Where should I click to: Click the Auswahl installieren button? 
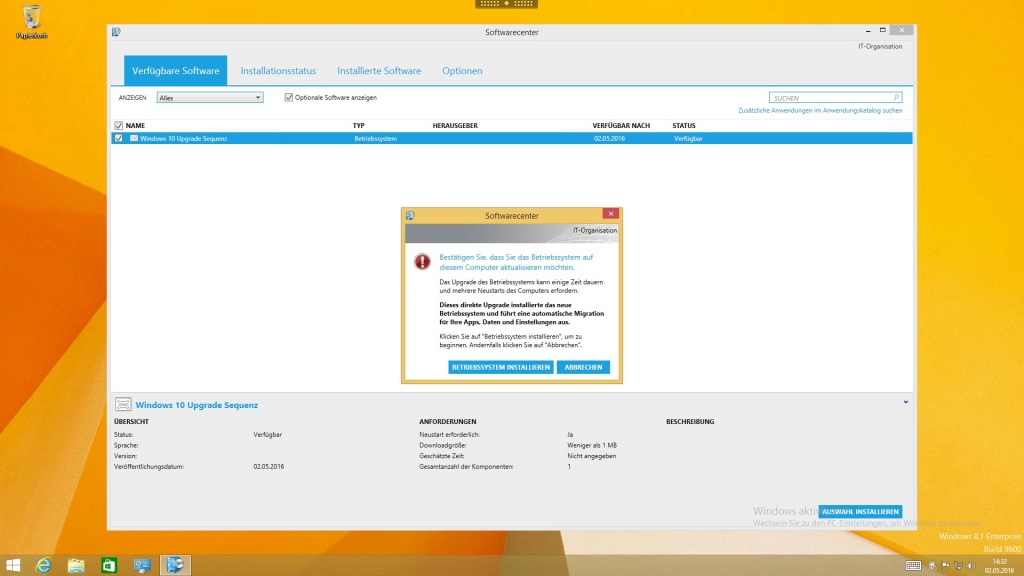tap(860, 511)
